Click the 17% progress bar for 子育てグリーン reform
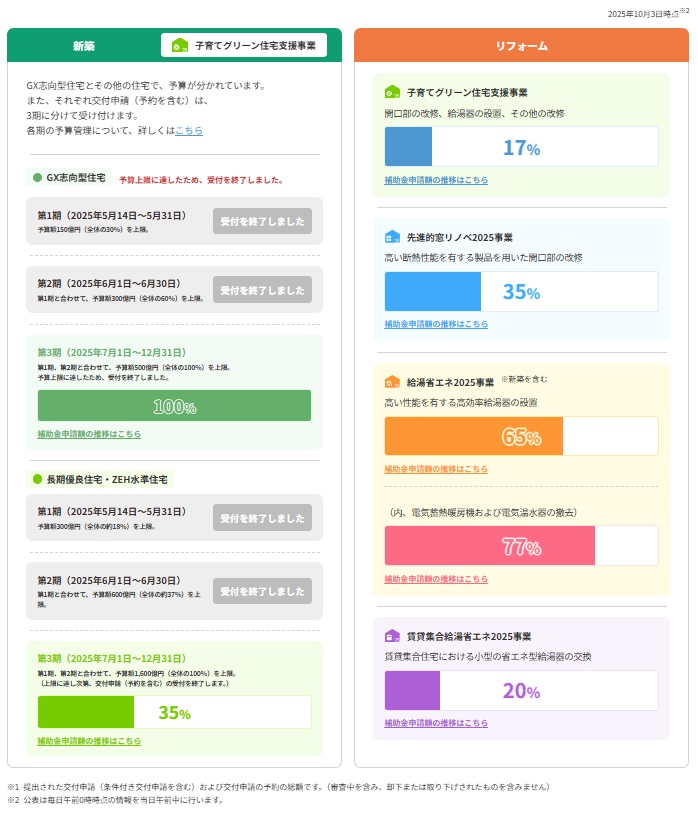The width and height of the screenshot is (698, 814). (x=521, y=147)
